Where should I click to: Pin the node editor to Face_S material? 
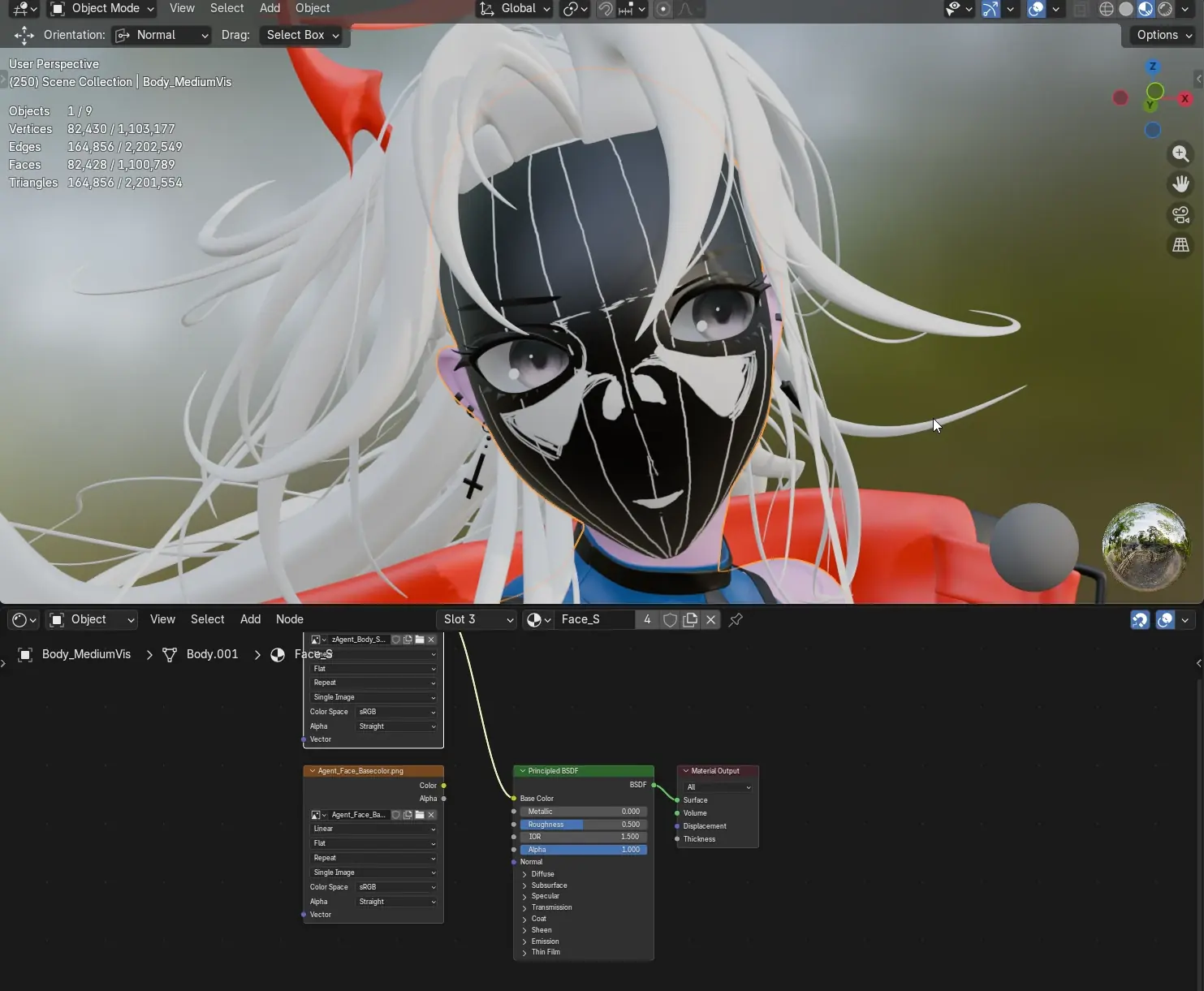click(x=736, y=619)
